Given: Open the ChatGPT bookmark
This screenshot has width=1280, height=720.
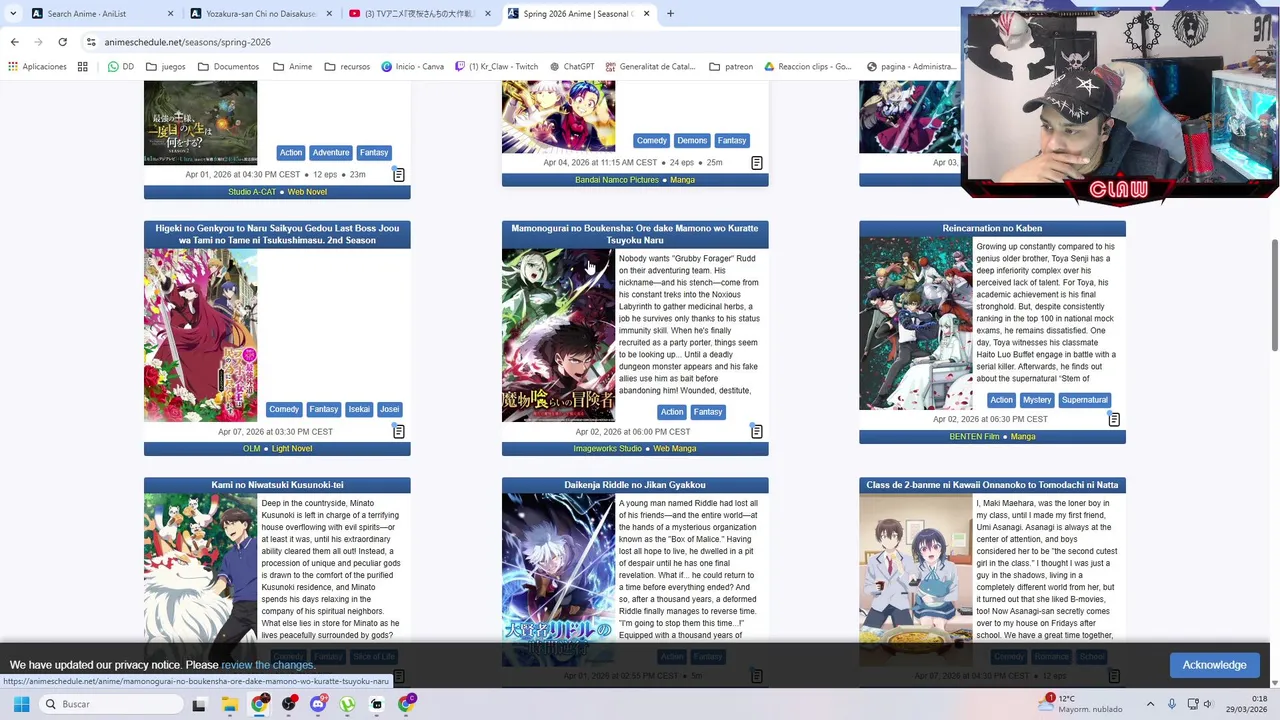Looking at the screenshot, I should [x=572, y=67].
